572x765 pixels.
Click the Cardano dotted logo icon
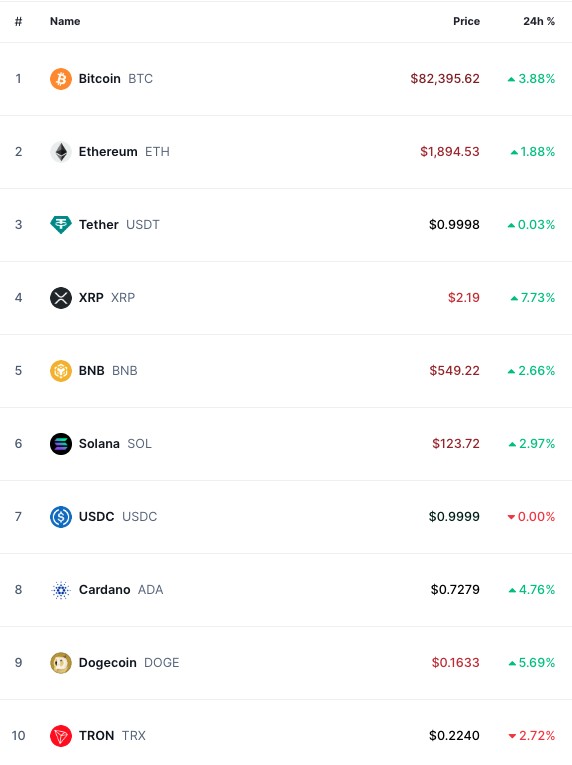pos(61,590)
